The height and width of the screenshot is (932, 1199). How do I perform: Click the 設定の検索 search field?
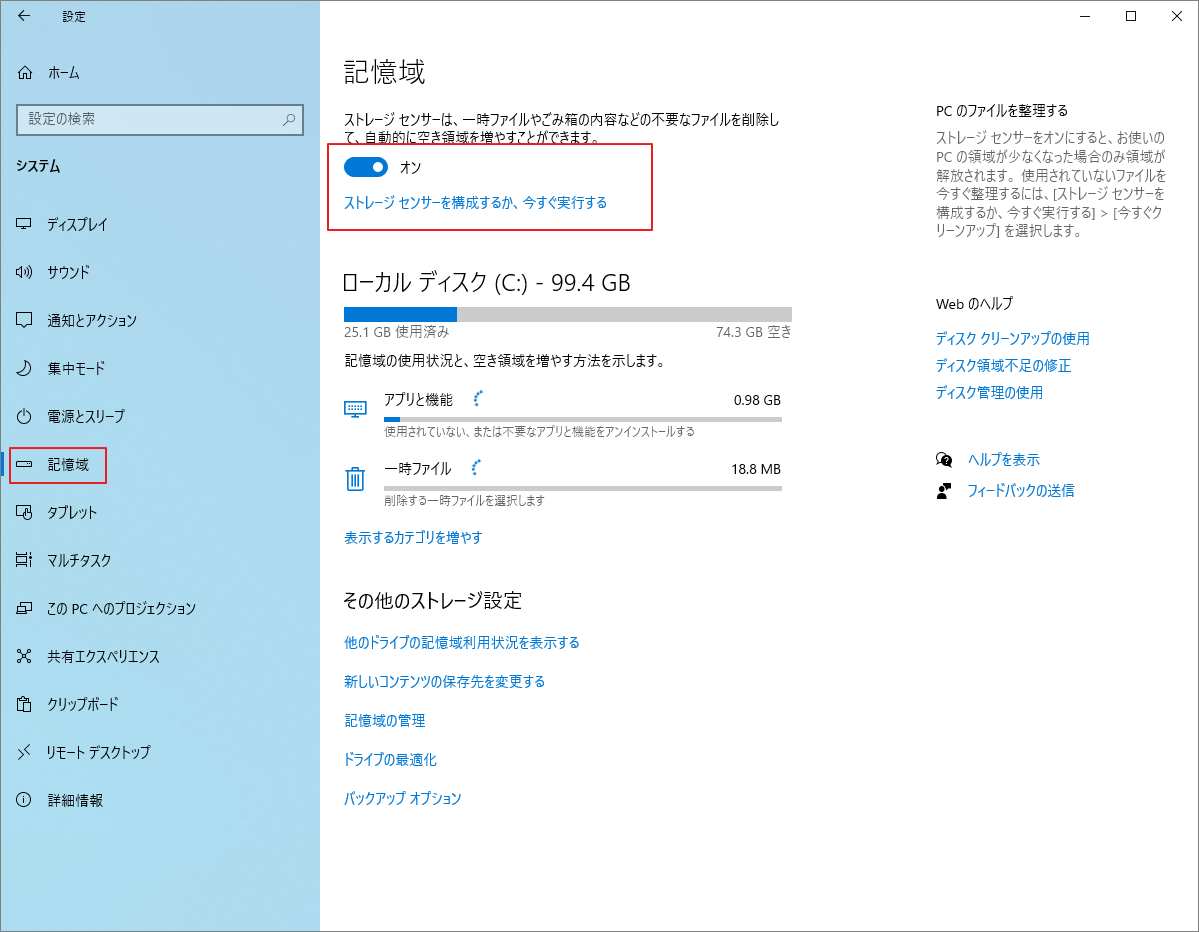click(x=160, y=119)
